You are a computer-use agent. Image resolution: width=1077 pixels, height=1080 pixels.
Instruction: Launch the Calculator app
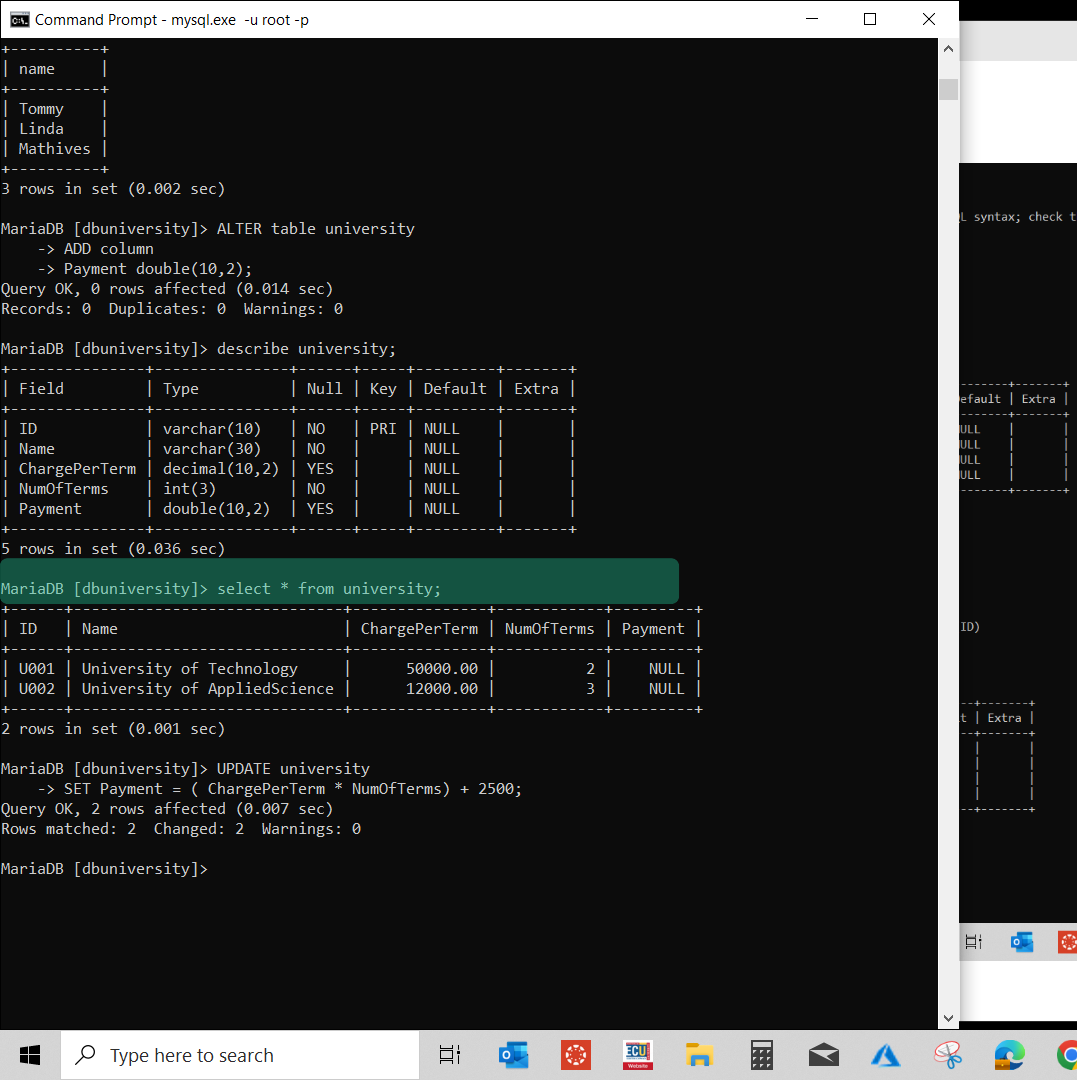[760, 1054]
